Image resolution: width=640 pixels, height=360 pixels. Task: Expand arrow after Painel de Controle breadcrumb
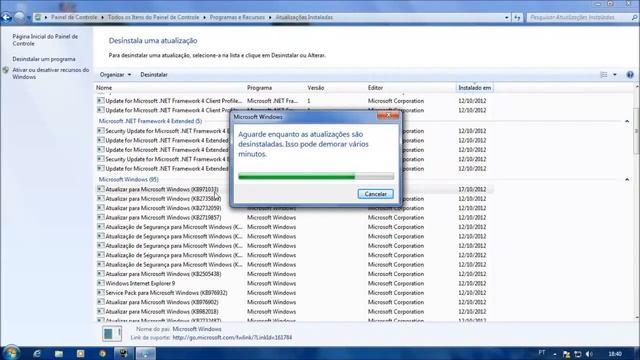[x=102, y=18]
